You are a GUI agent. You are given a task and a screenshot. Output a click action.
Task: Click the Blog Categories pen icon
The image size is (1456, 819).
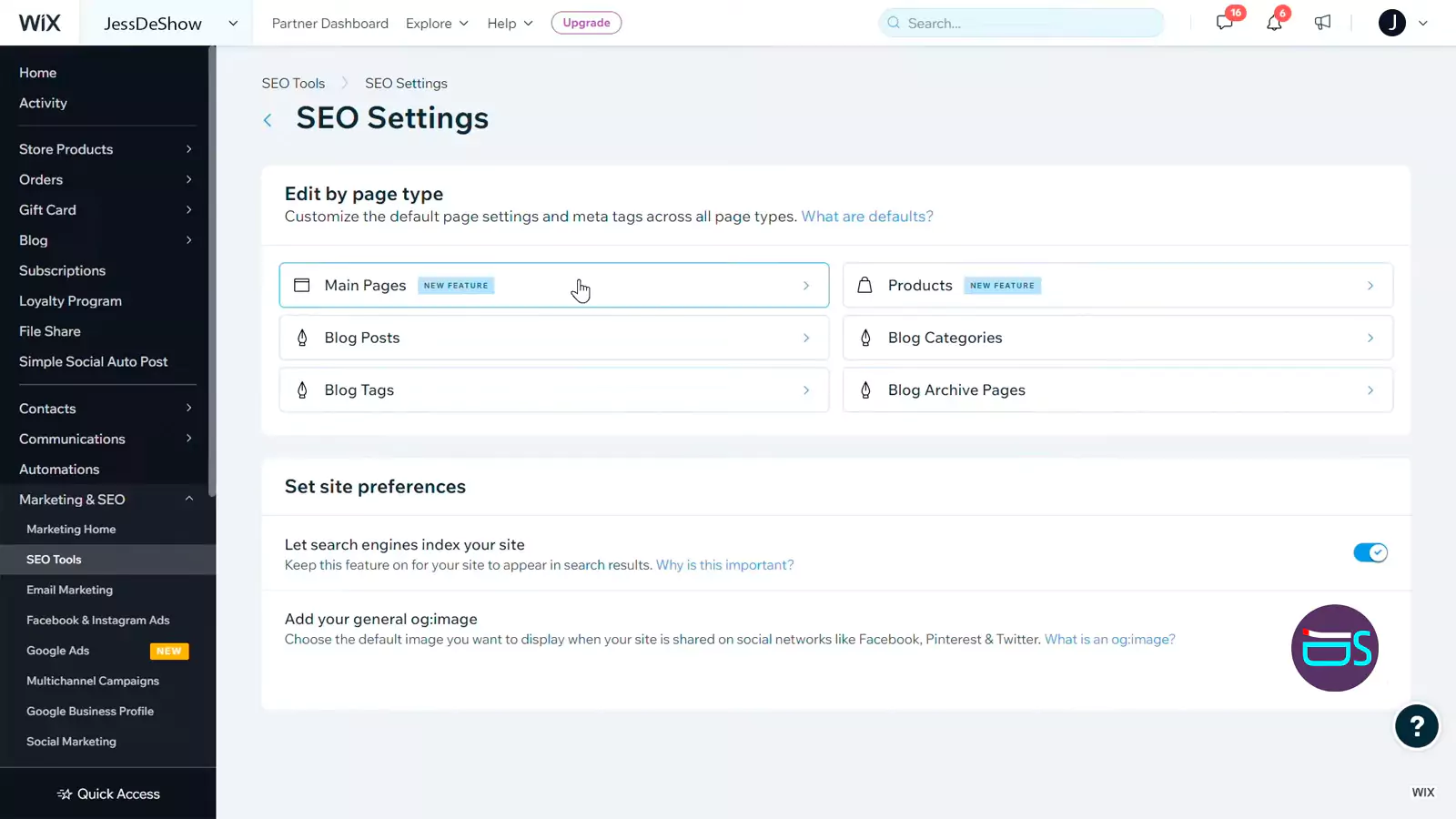[865, 338]
